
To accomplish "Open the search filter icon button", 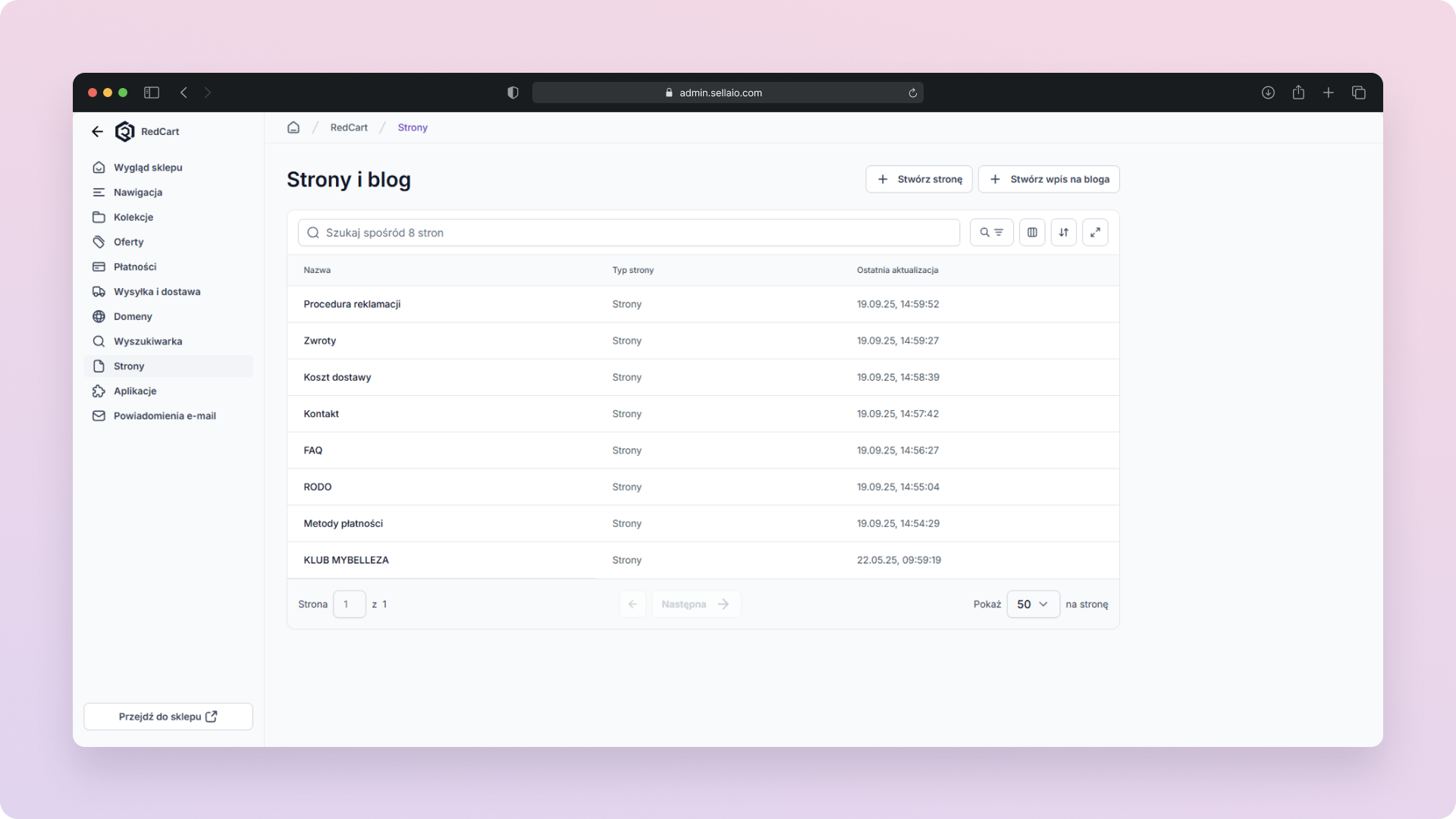I will click(x=991, y=233).
